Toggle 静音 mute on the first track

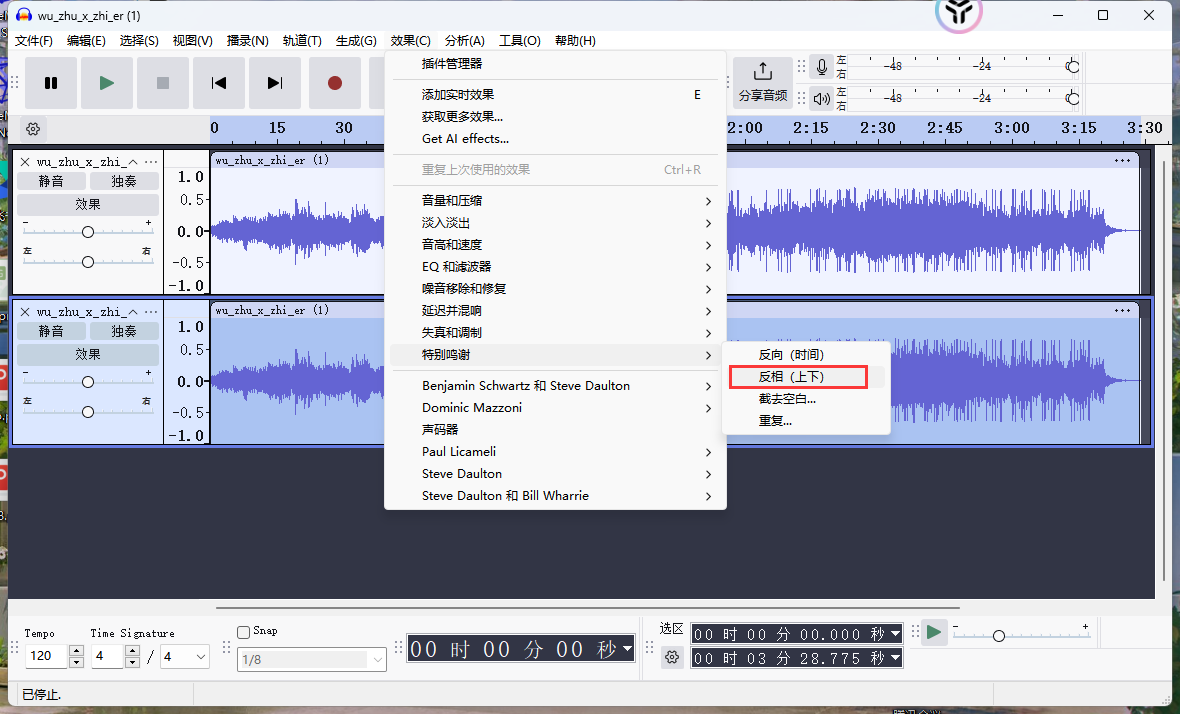point(51,181)
